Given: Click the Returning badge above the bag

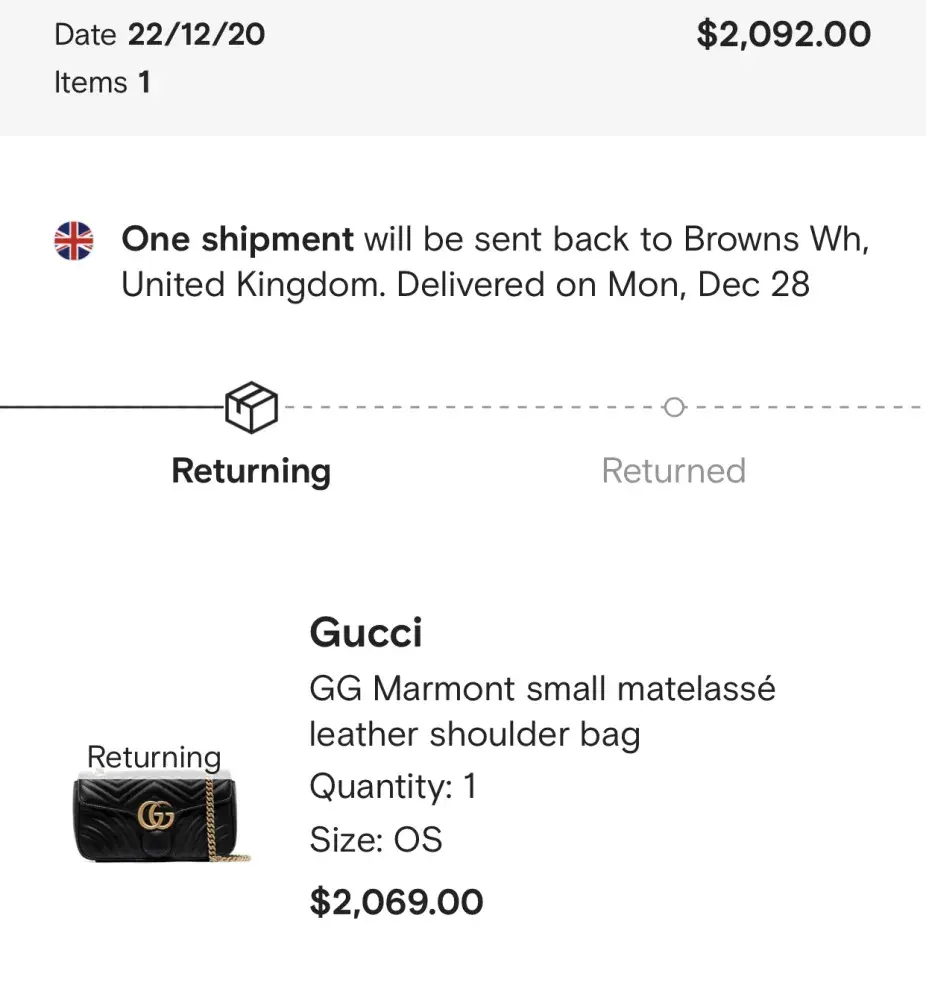Looking at the screenshot, I should [154, 758].
